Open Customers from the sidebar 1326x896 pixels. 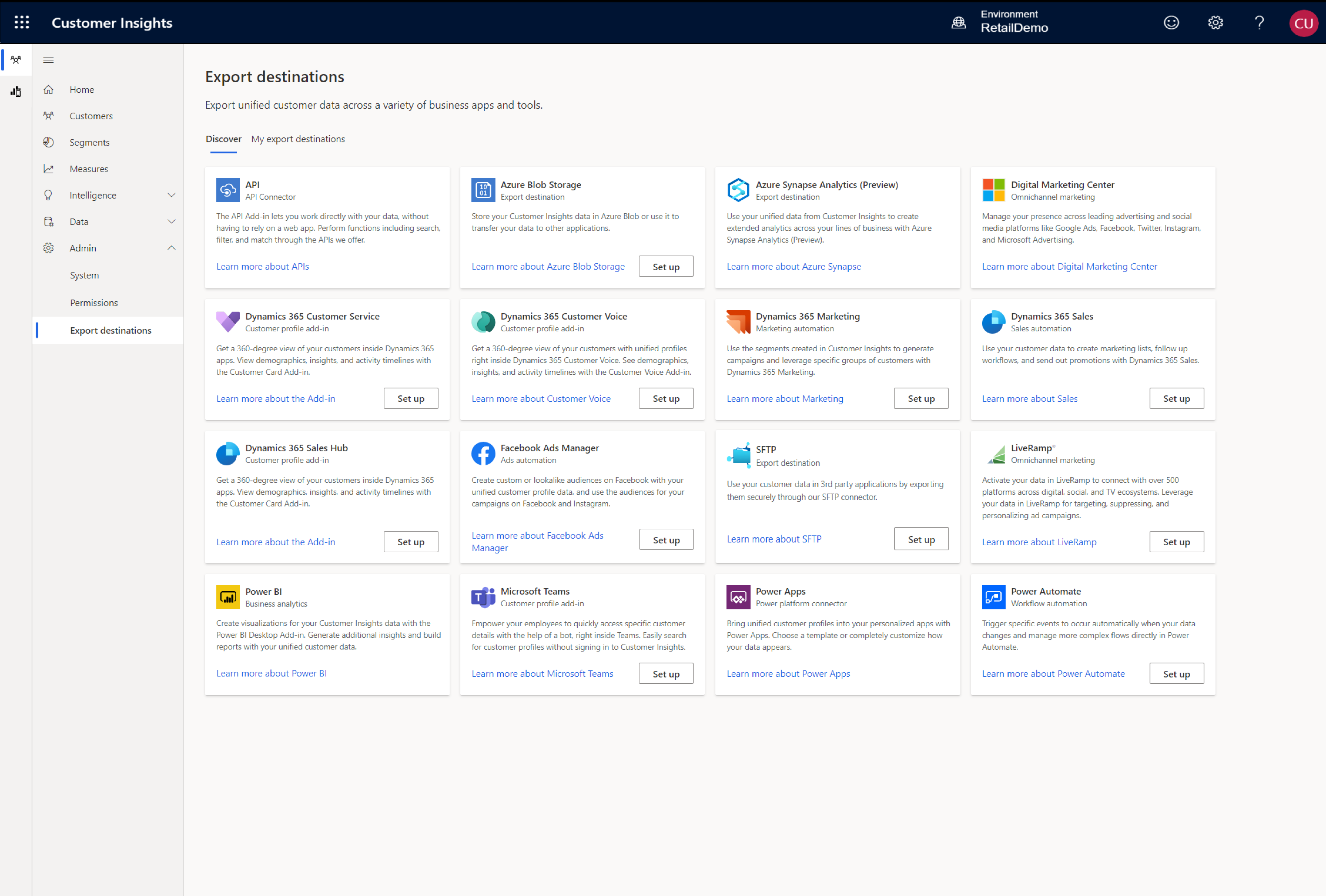click(91, 115)
